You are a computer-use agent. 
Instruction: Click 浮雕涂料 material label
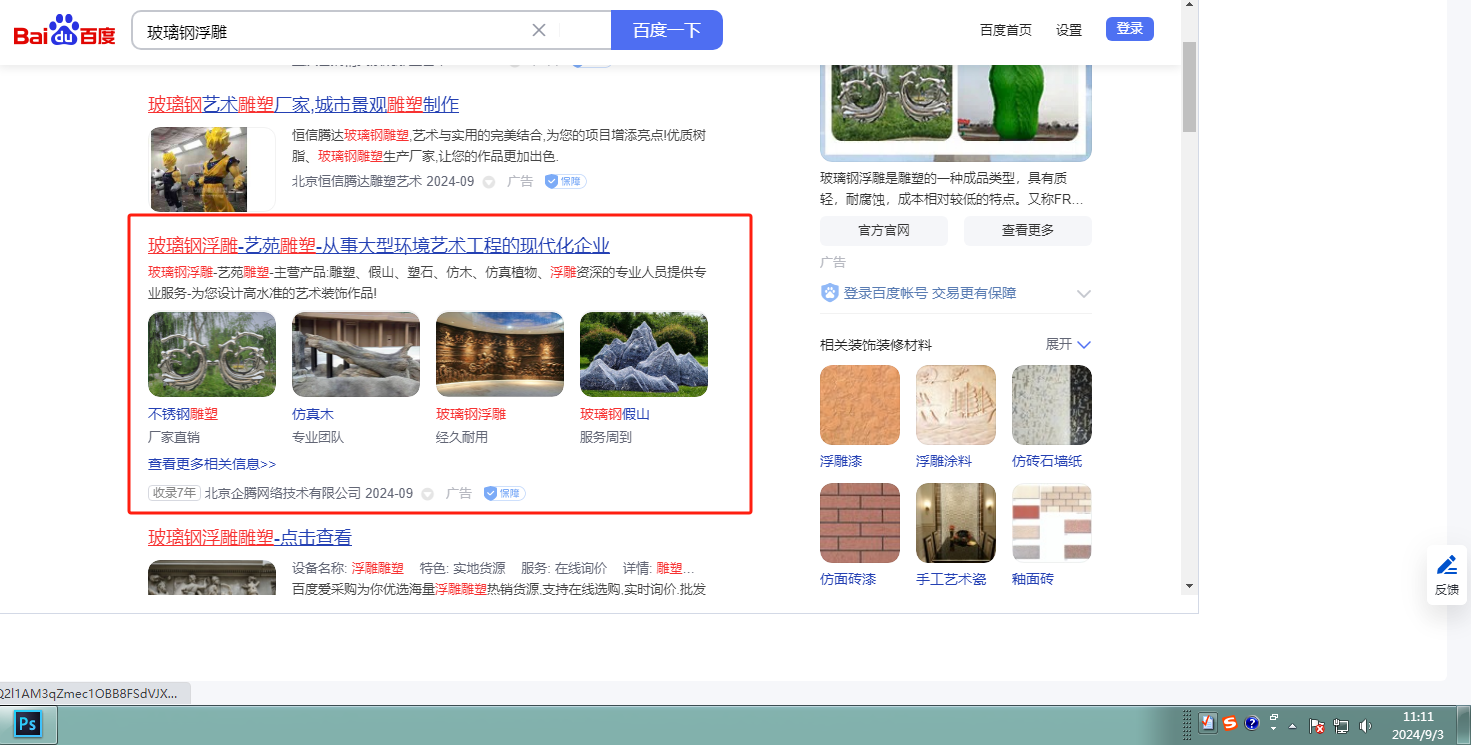coord(944,461)
